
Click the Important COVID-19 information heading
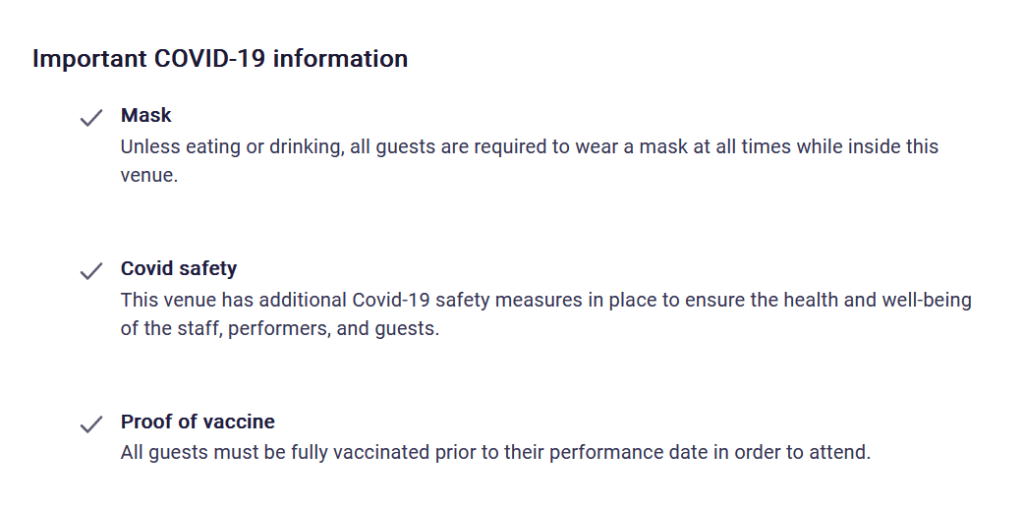click(220, 59)
